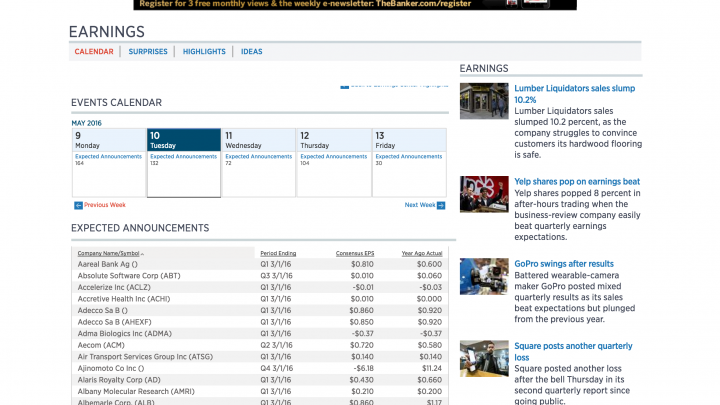Click Accretive Health Inc (ACHI)
This screenshot has height=405, width=720.
coord(124,299)
